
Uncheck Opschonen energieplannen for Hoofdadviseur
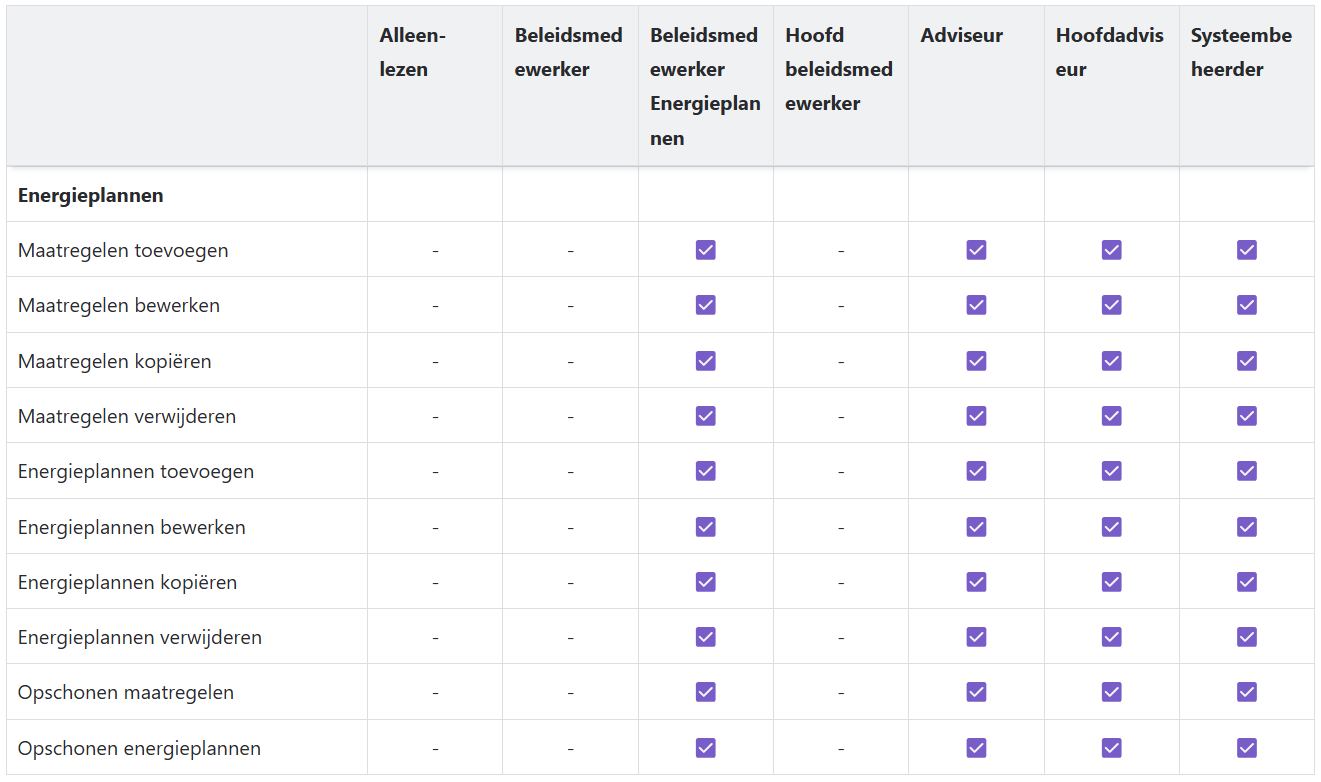(1111, 748)
